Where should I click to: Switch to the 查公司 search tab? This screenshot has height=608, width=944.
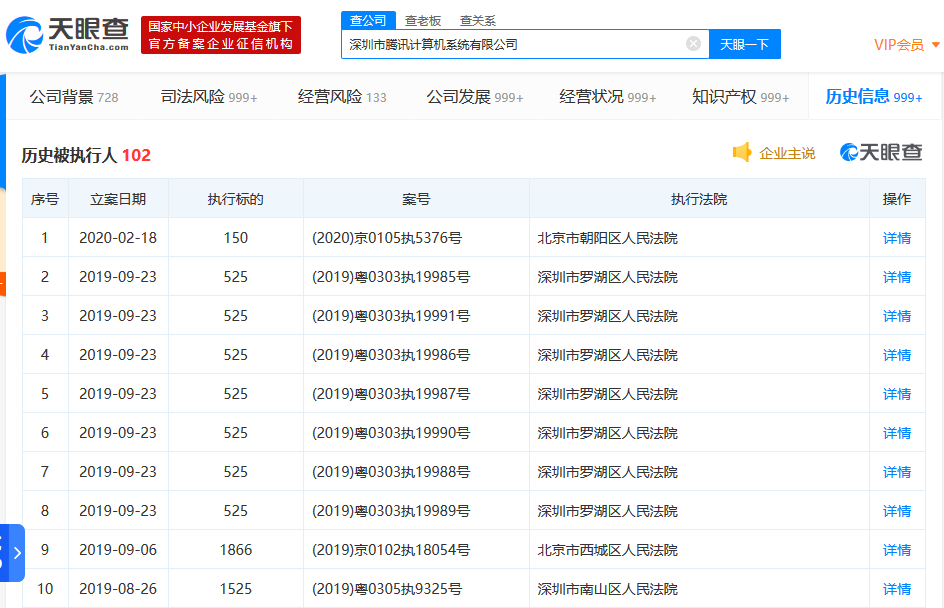pos(368,20)
